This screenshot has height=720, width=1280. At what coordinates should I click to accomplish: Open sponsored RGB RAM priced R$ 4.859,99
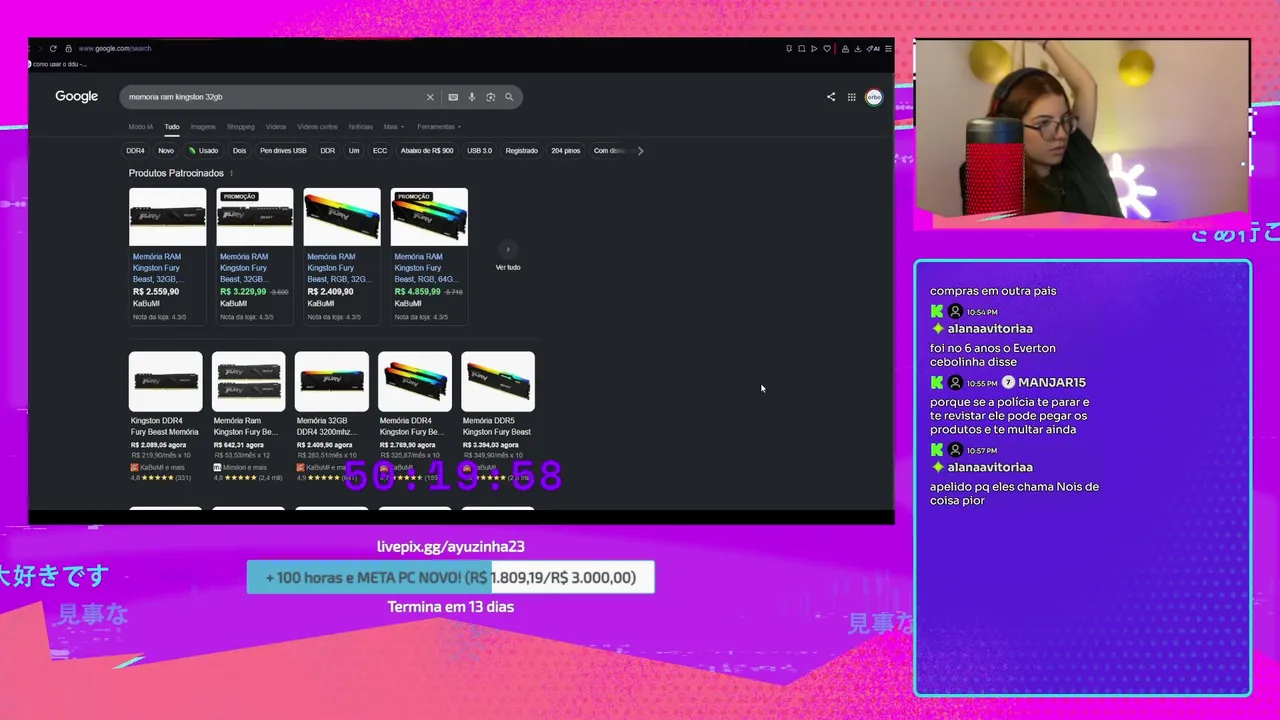pyautogui.click(x=429, y=255)
